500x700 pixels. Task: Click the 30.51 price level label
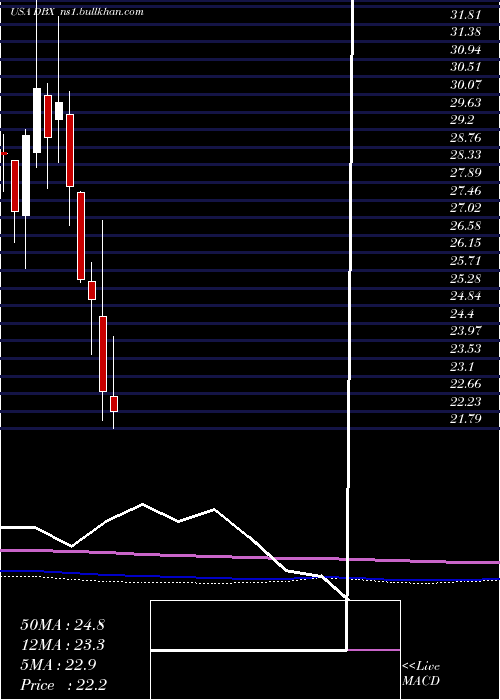click(x=466, y=67)
